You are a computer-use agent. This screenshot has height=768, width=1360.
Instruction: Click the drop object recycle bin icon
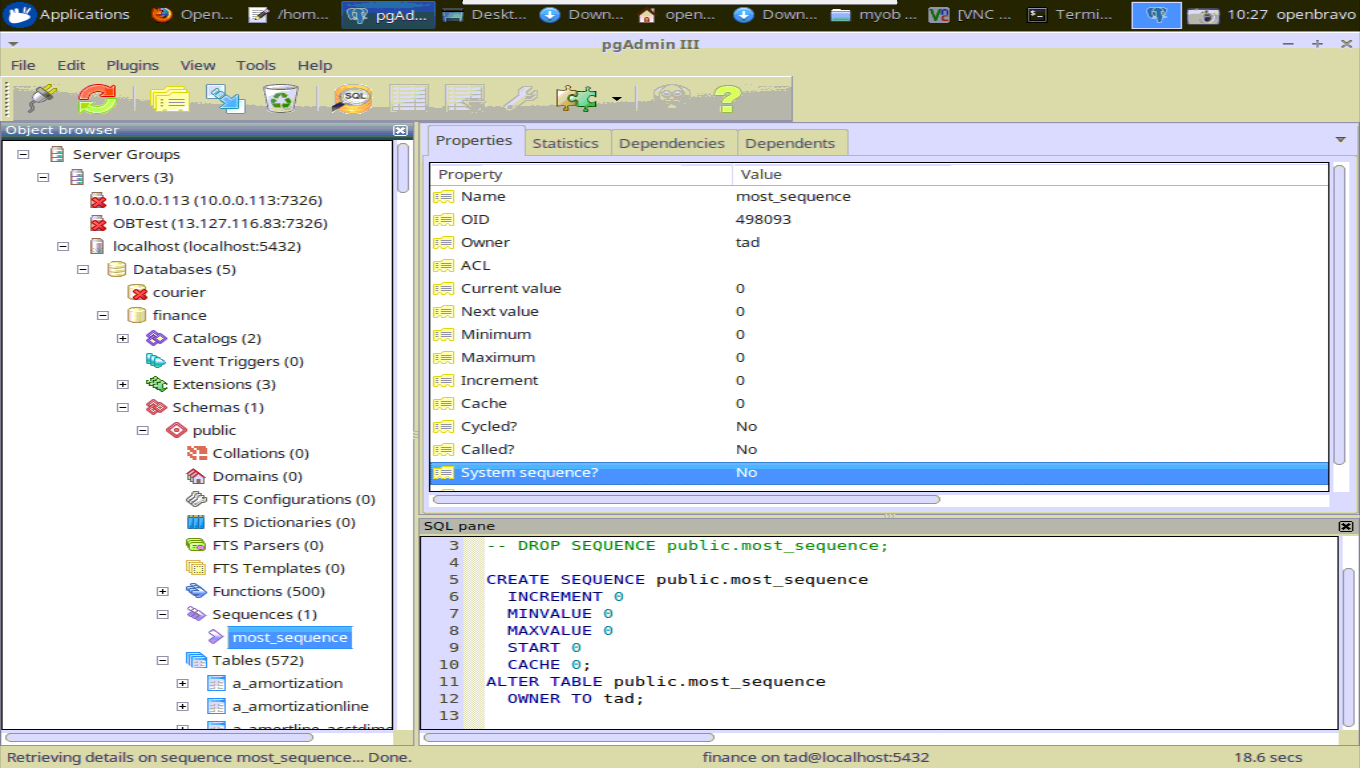pyautogui.click(x=281, y=98)
